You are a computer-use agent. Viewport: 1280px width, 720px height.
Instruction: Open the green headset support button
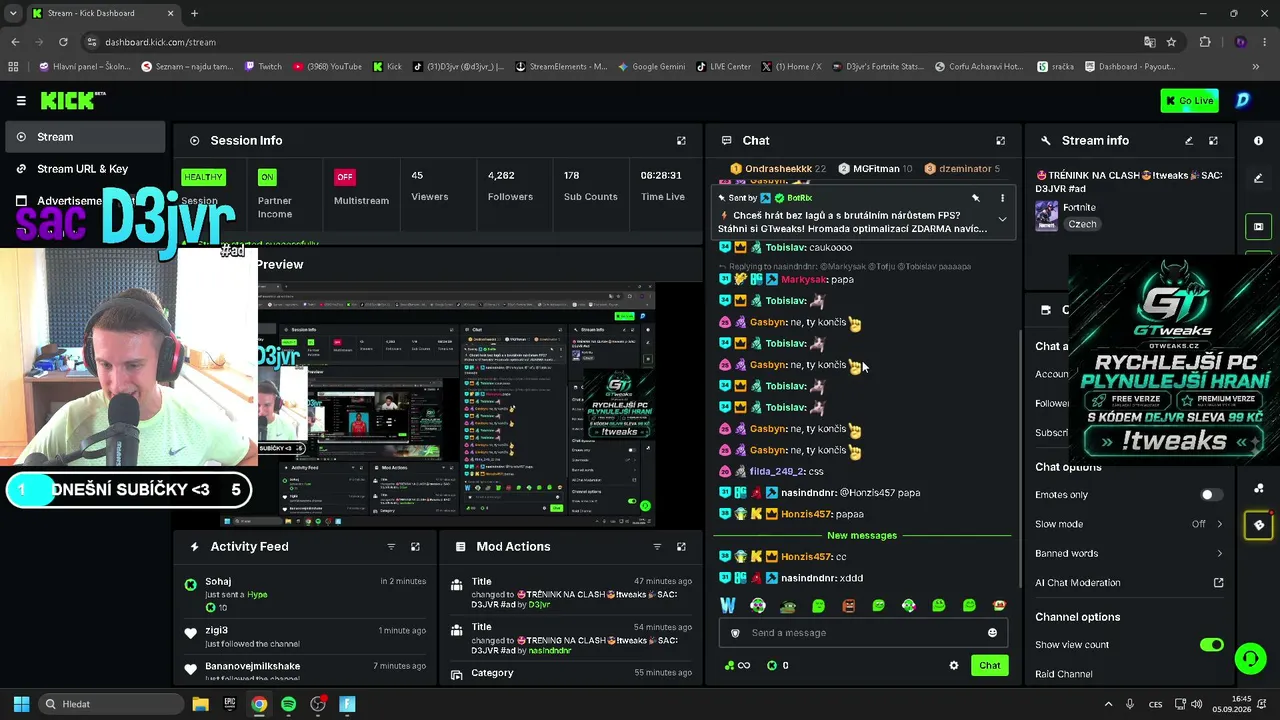click(x=1250, y=659)
